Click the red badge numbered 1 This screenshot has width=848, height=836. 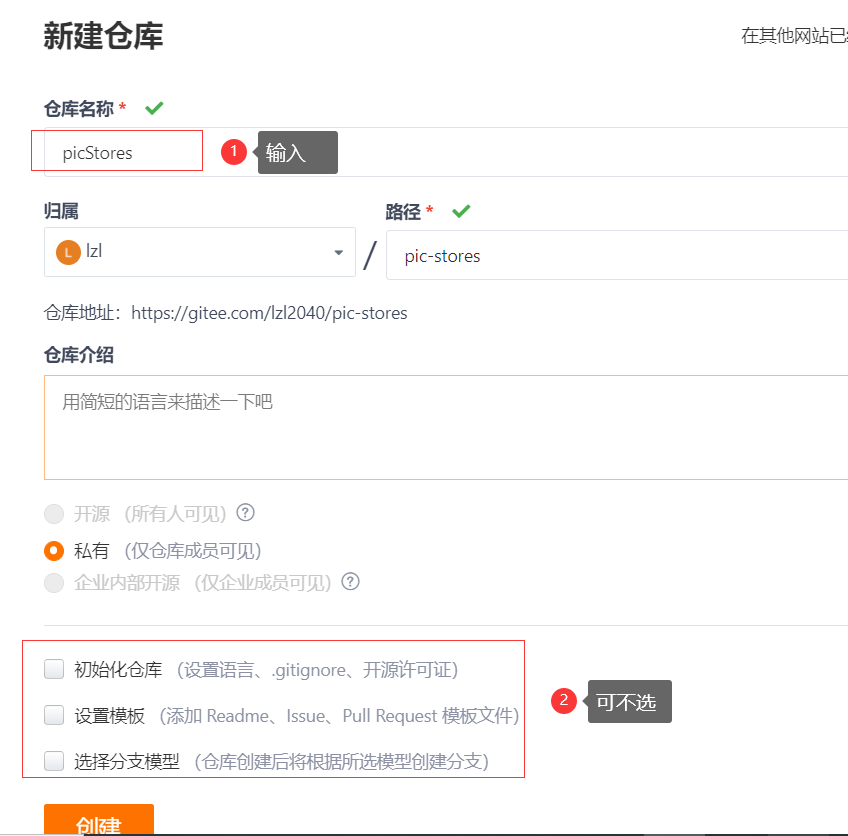[232, 152]
